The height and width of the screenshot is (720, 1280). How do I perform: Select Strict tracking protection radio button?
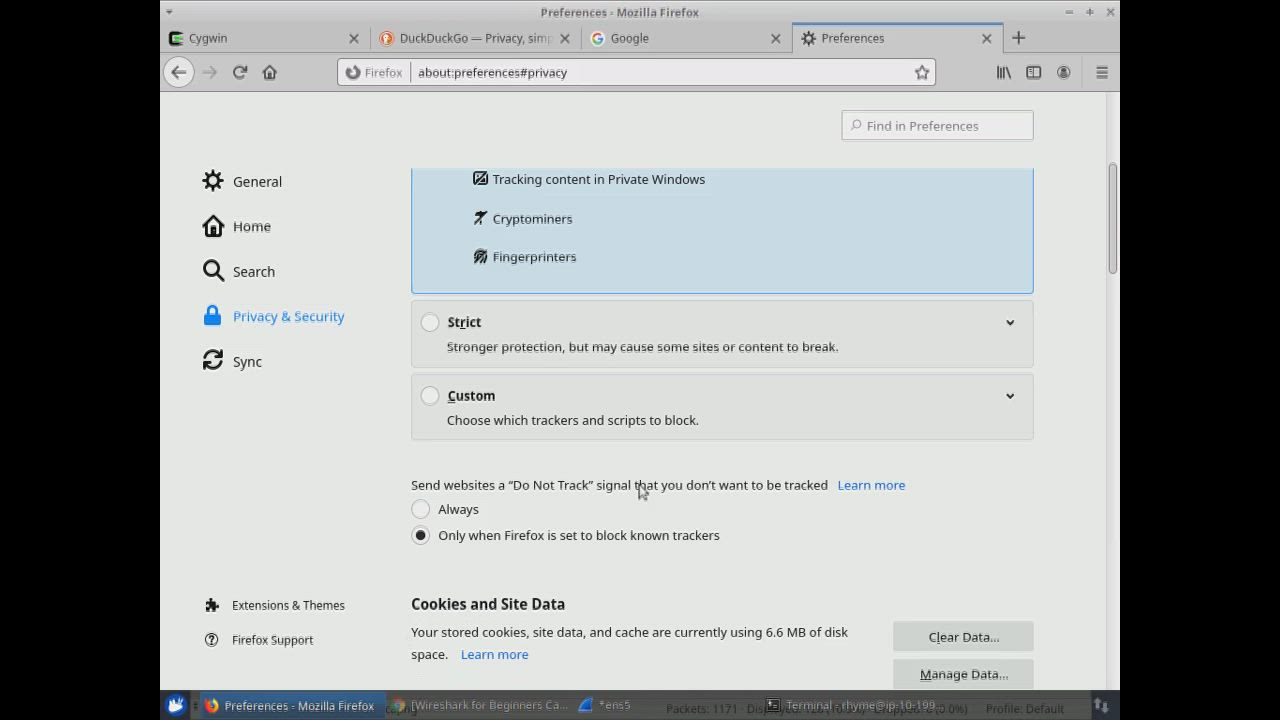(430, 322)
